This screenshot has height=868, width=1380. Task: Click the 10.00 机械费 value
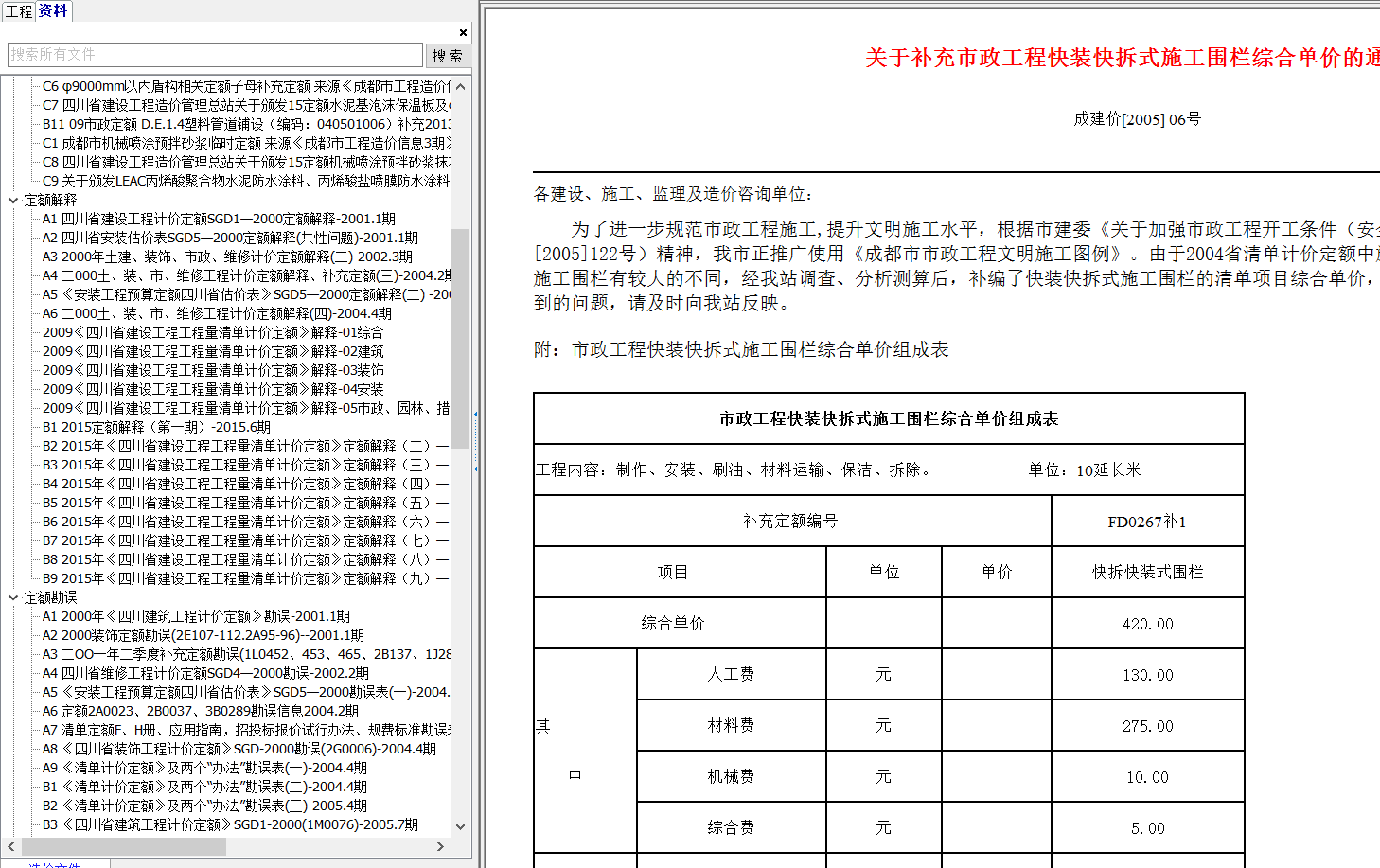coord(1147,777)
